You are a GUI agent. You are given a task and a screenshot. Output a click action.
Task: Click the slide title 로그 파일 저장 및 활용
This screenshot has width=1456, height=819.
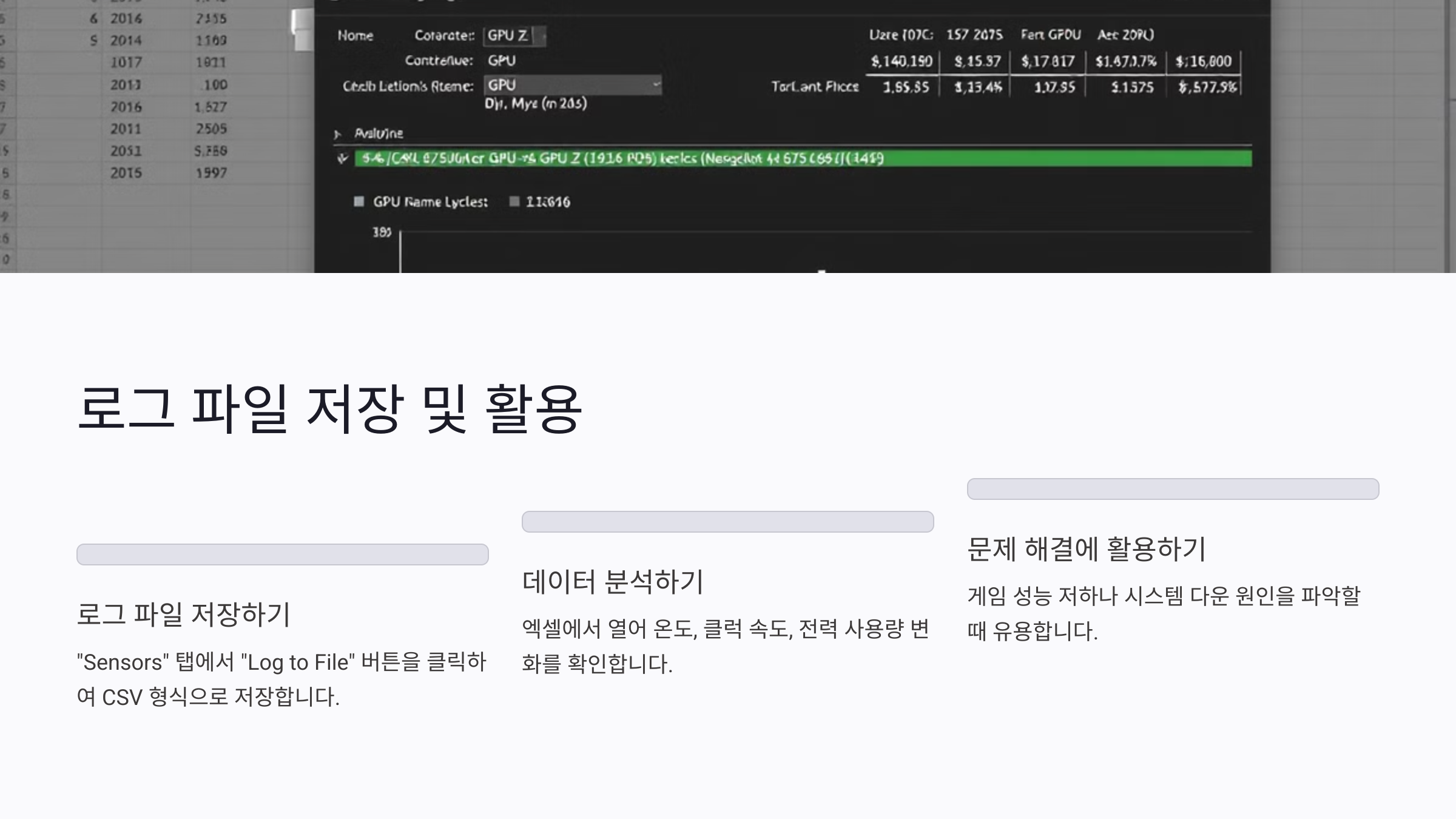(x=329, y=408)
